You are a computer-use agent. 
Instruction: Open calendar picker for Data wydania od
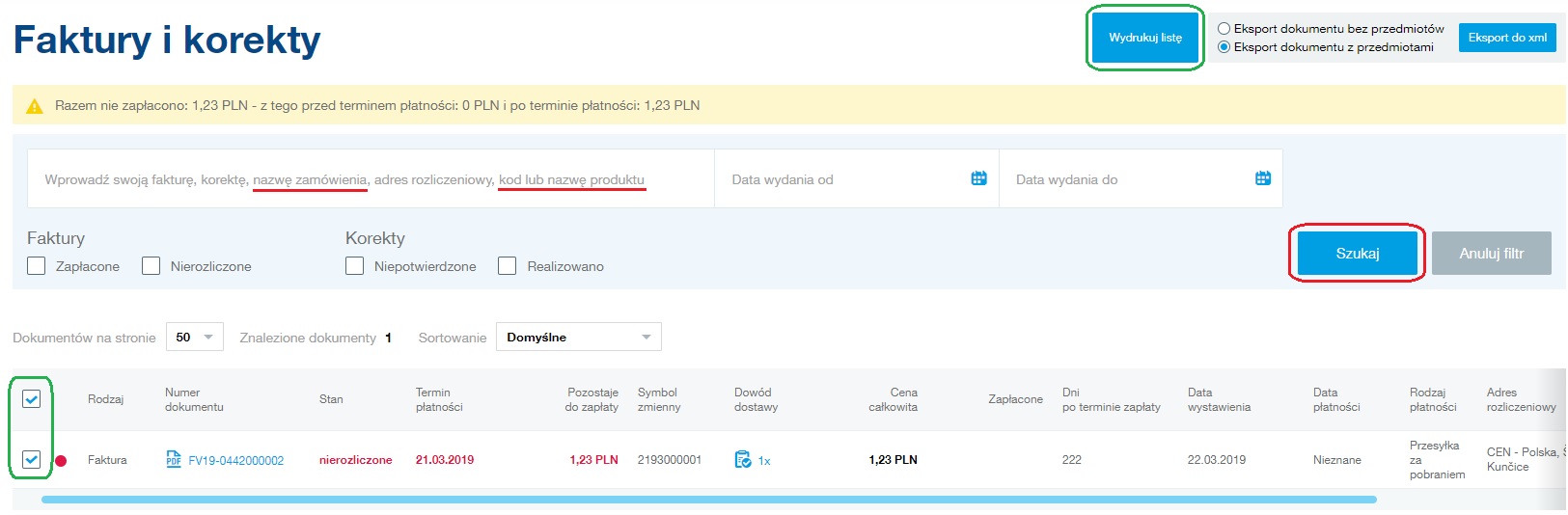pos(978,178)
